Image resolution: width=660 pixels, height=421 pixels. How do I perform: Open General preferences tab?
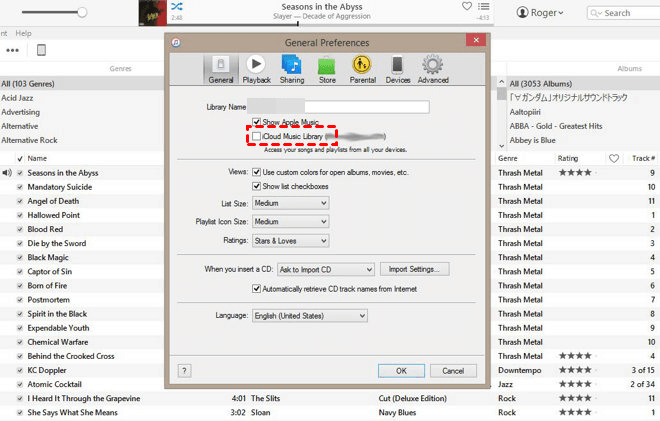[x=221, y=69]
